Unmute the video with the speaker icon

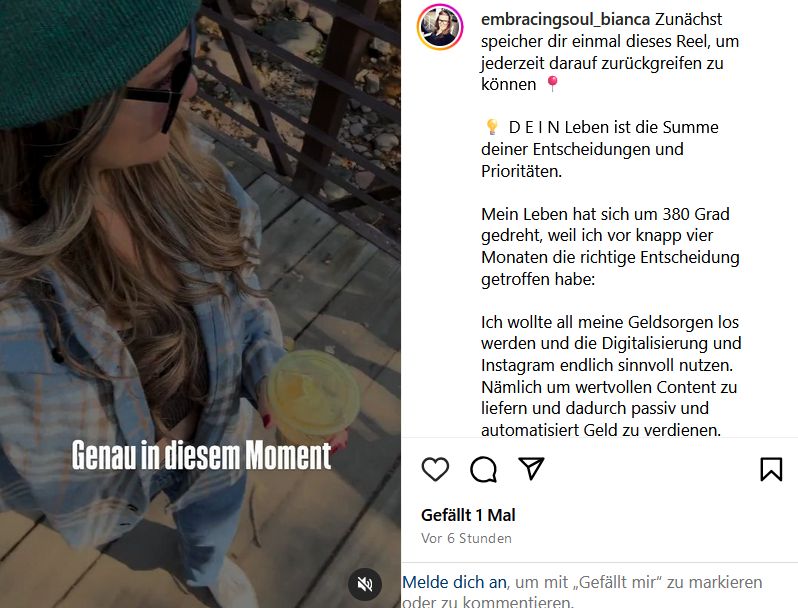click(x=365, y=584)
